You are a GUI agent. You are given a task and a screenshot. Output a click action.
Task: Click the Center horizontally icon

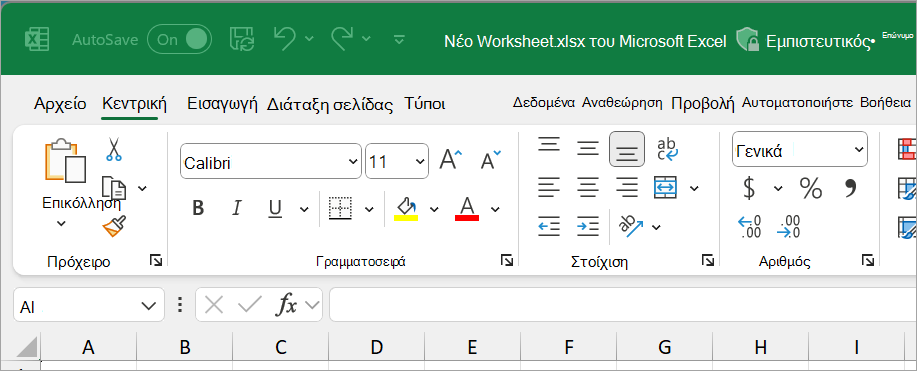(x=588, y=187)
